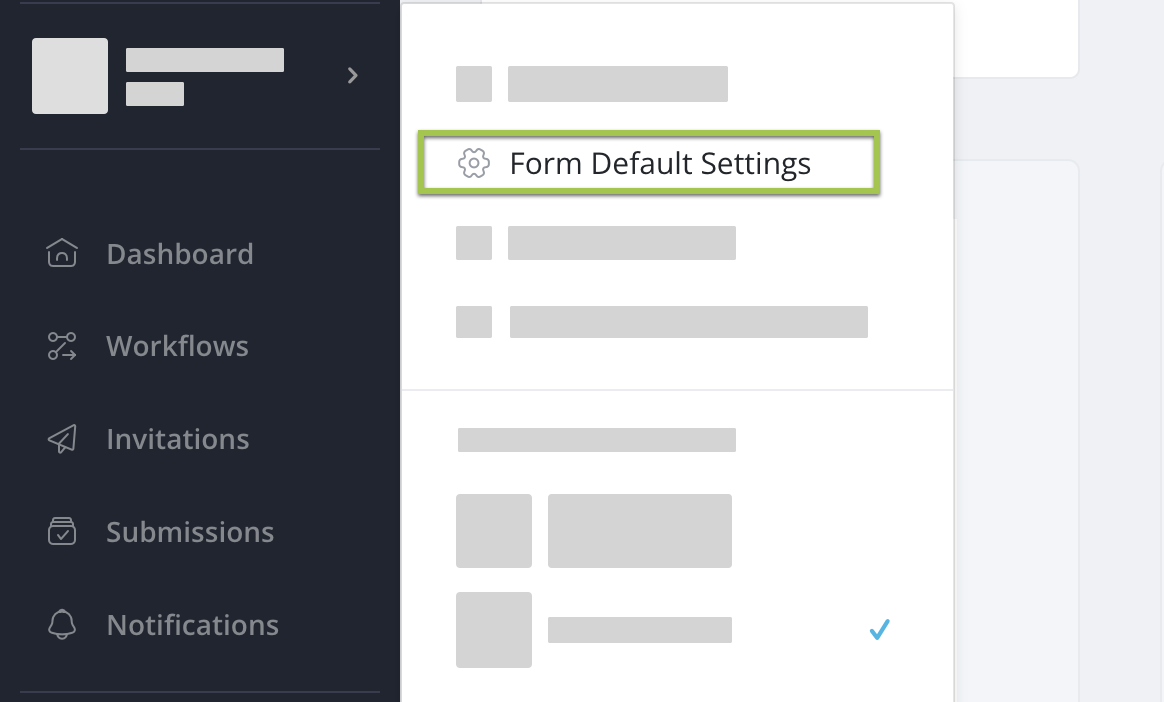Choose the blurred menu item above Form Default Settings
This screenshot has width=1164, height=702.
click(617, 84)
